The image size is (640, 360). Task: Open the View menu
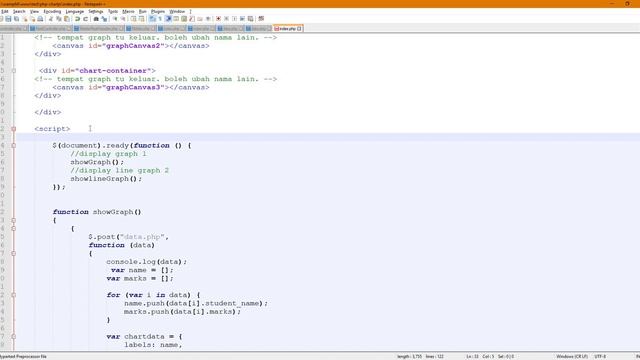pos(34,11)
